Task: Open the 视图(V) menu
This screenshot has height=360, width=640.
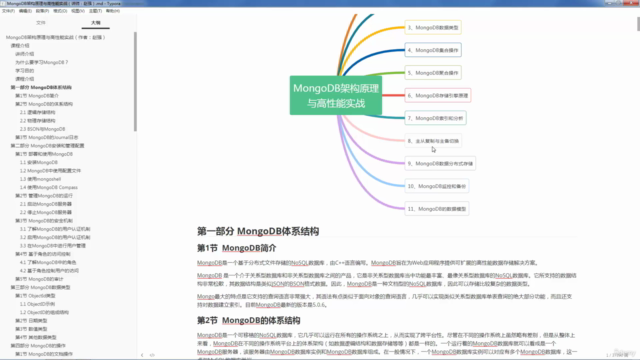Action: [78, 11]
